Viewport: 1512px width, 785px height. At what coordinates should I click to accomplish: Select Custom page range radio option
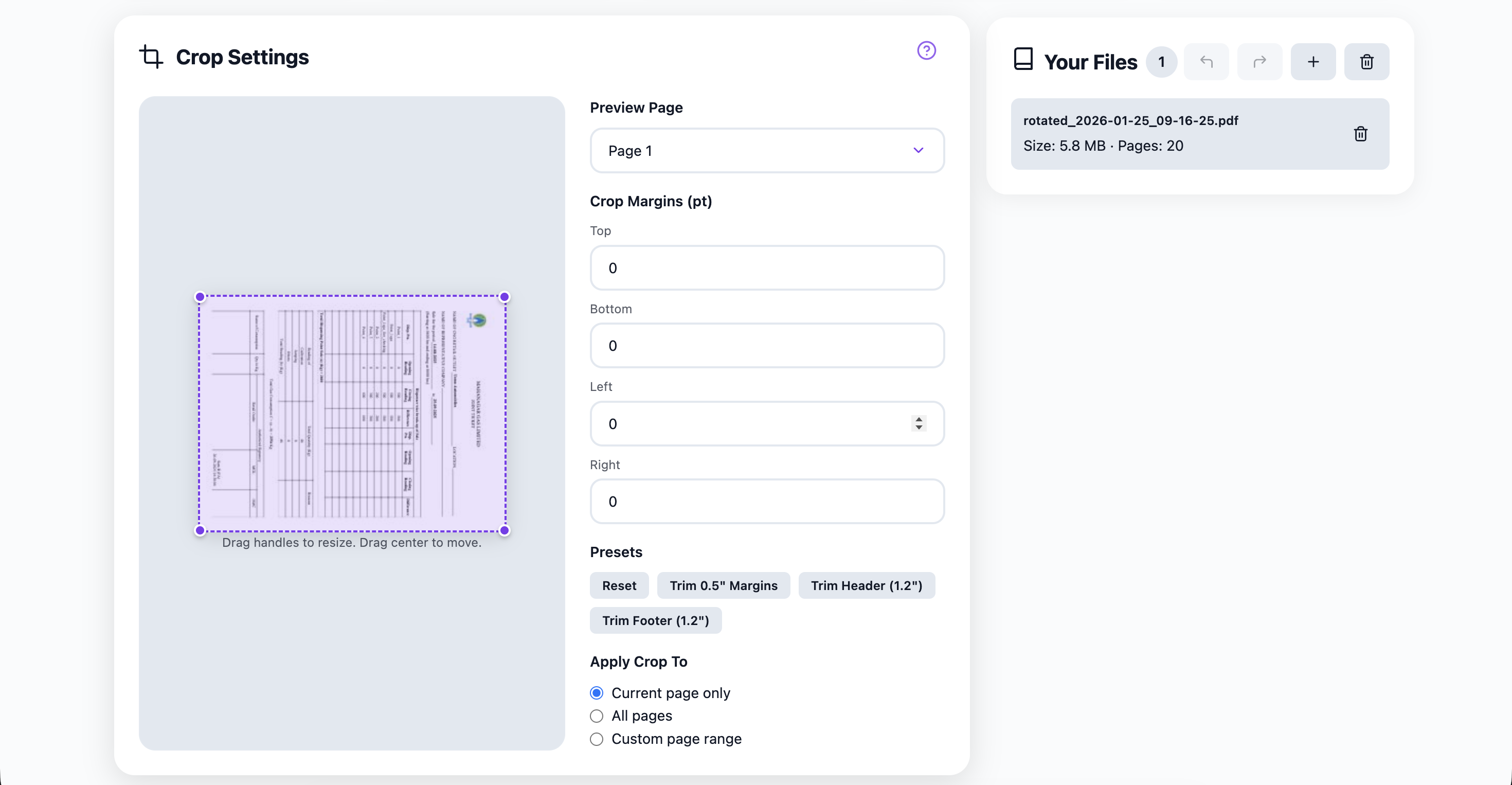tap(597, 739)
